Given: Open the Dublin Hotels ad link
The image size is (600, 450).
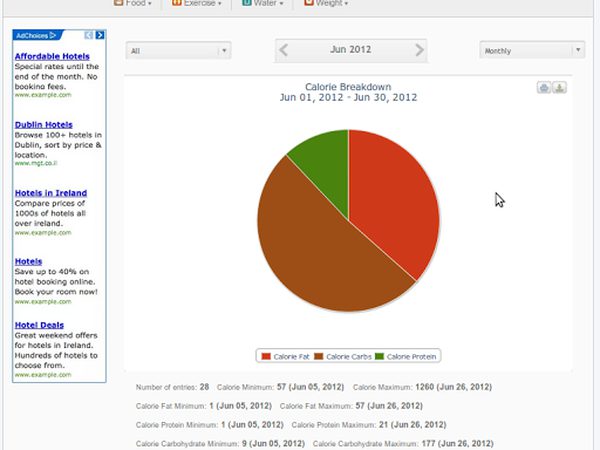Looking at the screenshot, I should click(x=44, y=125).
